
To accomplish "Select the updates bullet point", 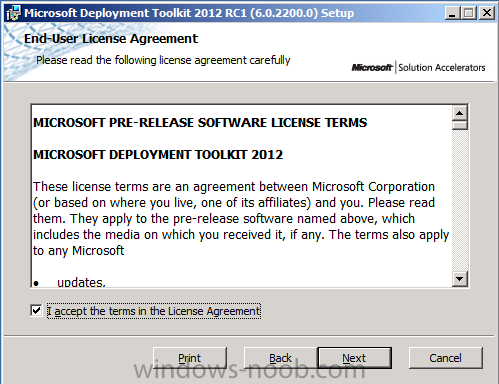I will [81, 283].
